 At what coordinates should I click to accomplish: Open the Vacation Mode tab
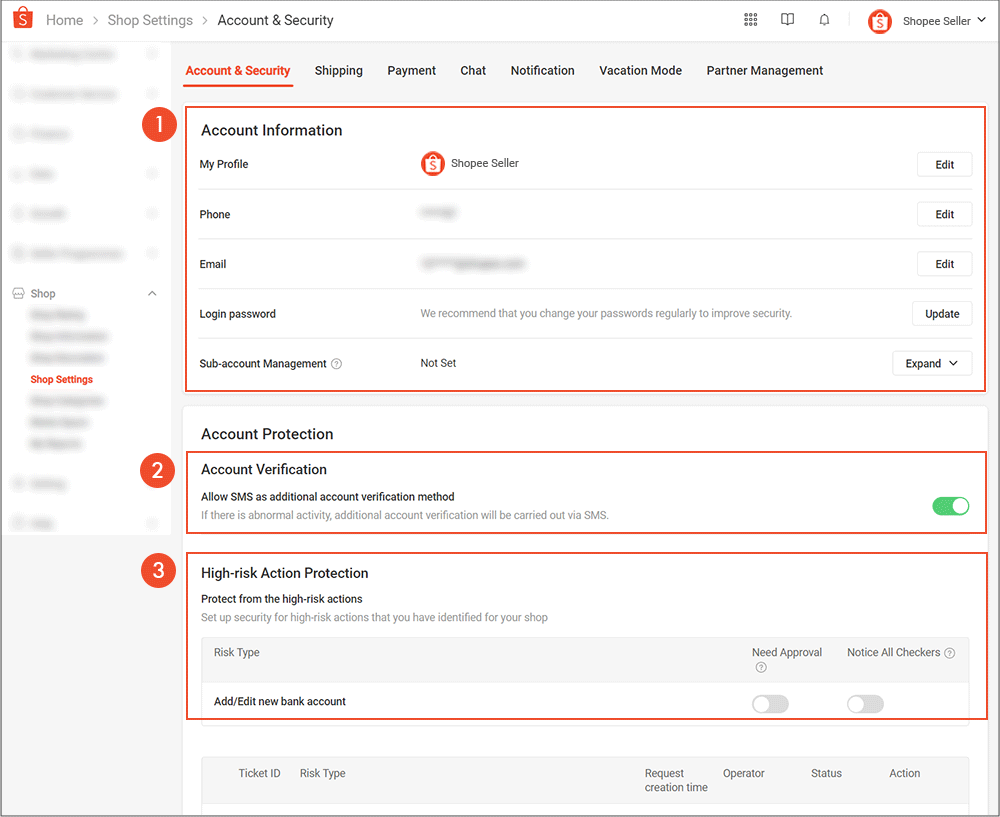point(640,70)
